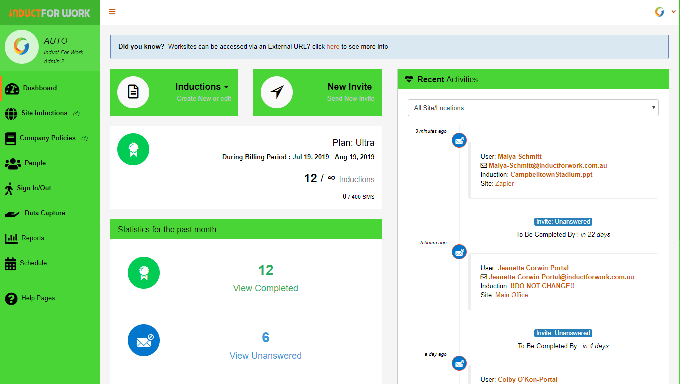Click Invite Unanswered badge under Jeanette Corwin
The height and width of the screenshot is (385, 680).
[x=563, y=333]
